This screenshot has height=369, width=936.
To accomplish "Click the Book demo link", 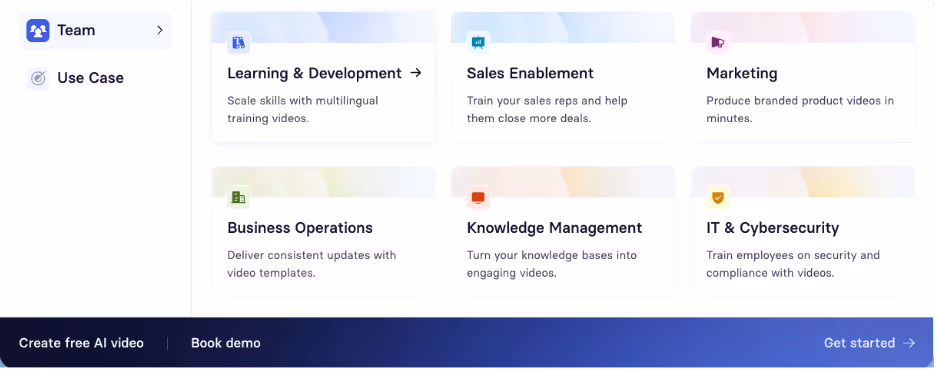I will 226,343.
